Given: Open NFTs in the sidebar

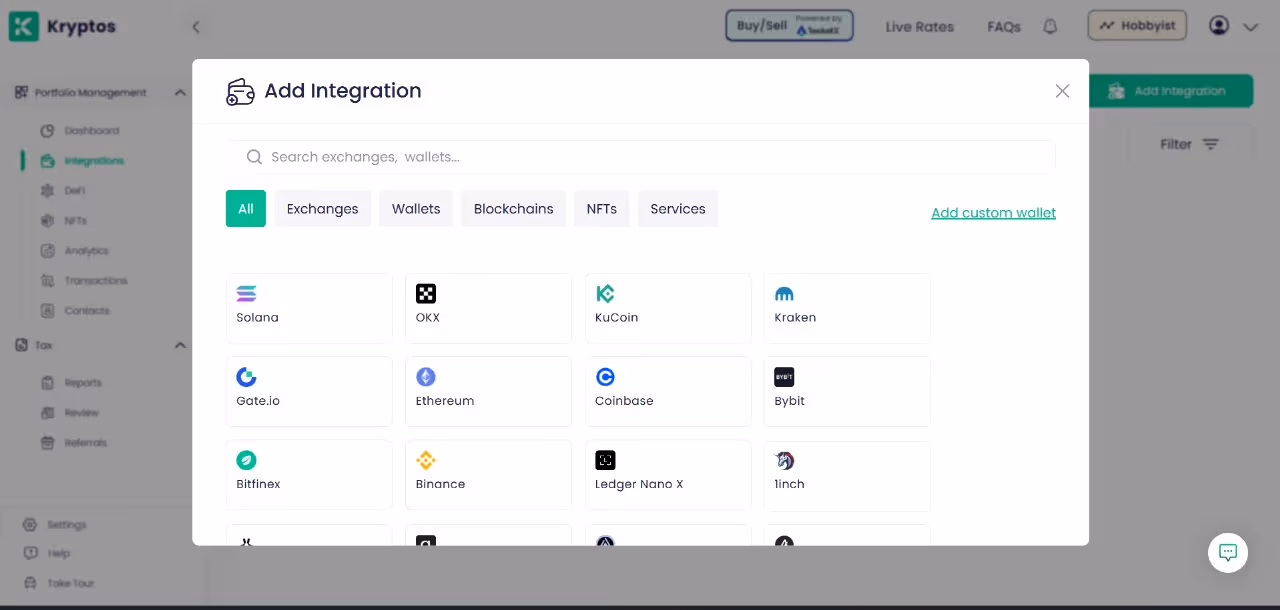Looking at the screenshot, I should [x=64, y=221].
